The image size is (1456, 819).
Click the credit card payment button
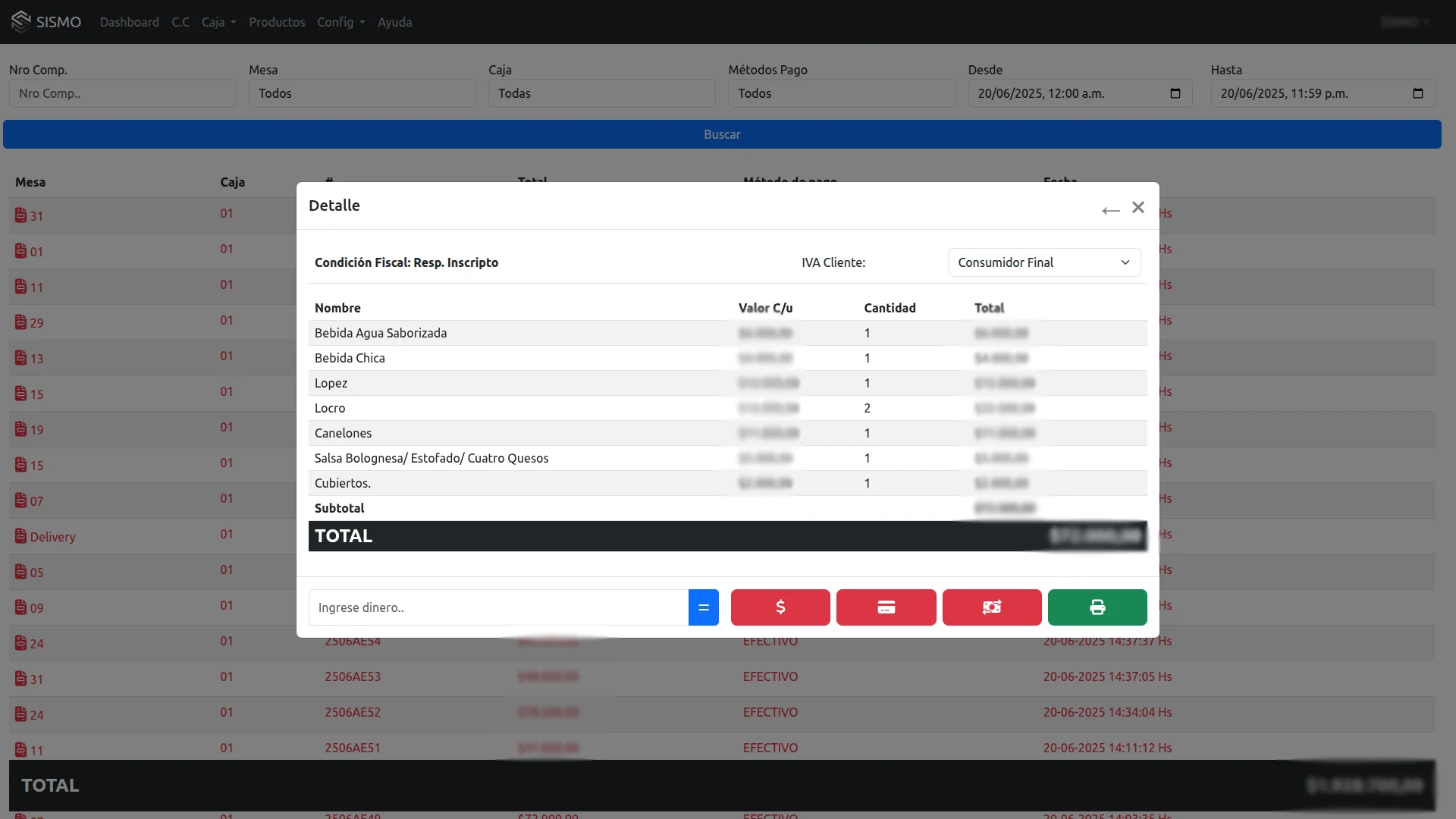886,607
